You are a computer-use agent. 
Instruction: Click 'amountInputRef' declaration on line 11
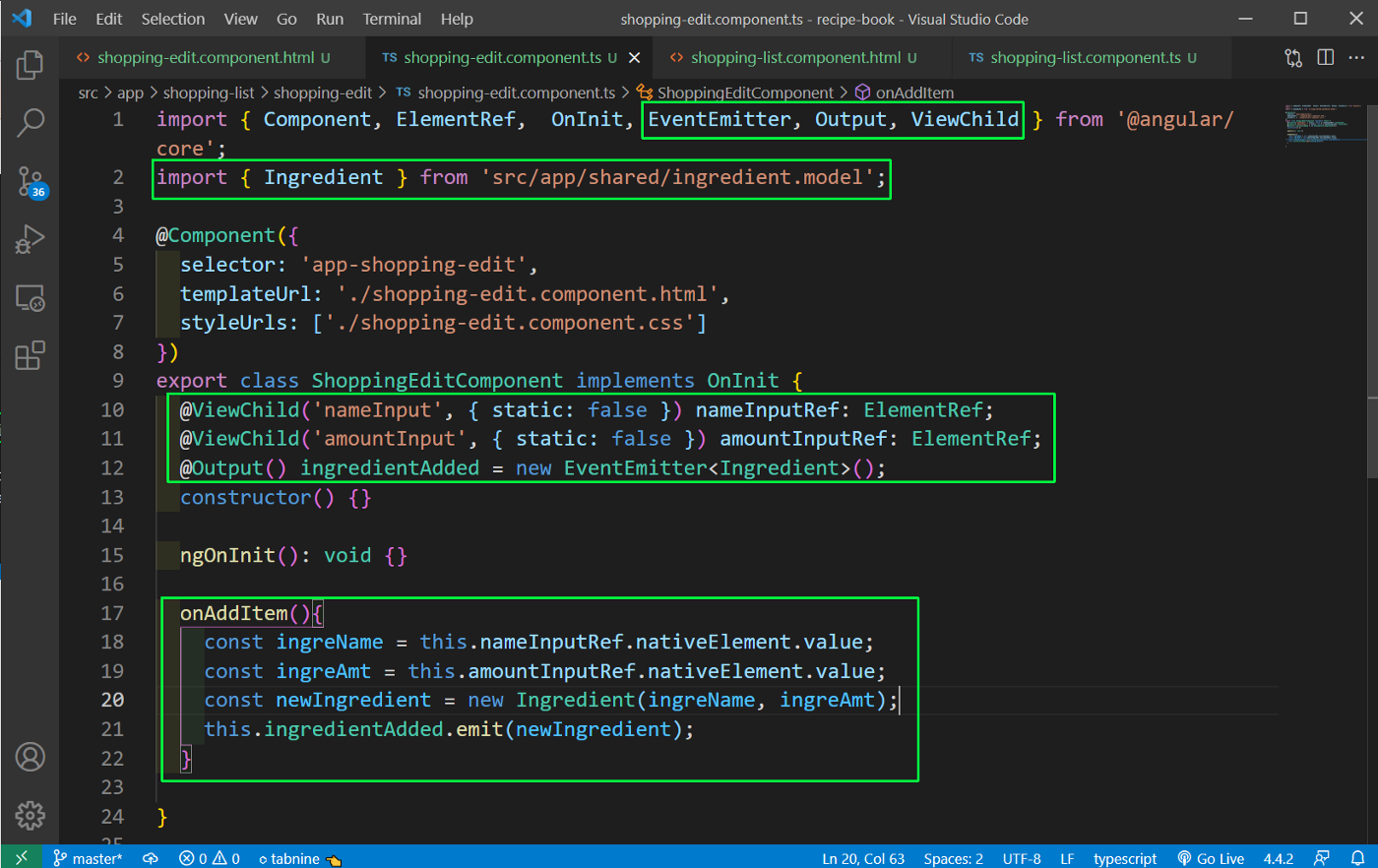tap(803, 439)
